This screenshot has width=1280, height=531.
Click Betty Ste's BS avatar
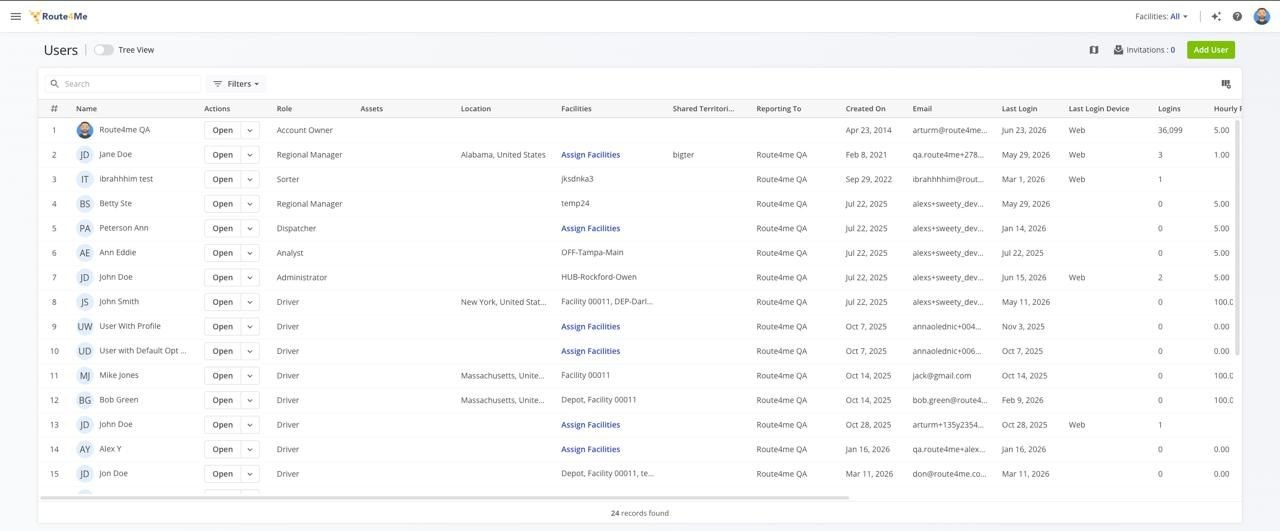85,204
